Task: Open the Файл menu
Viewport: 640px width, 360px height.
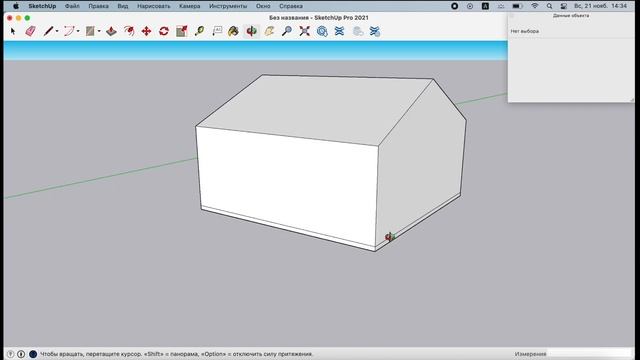Action: pyautogui.click(x=72, y=6)
